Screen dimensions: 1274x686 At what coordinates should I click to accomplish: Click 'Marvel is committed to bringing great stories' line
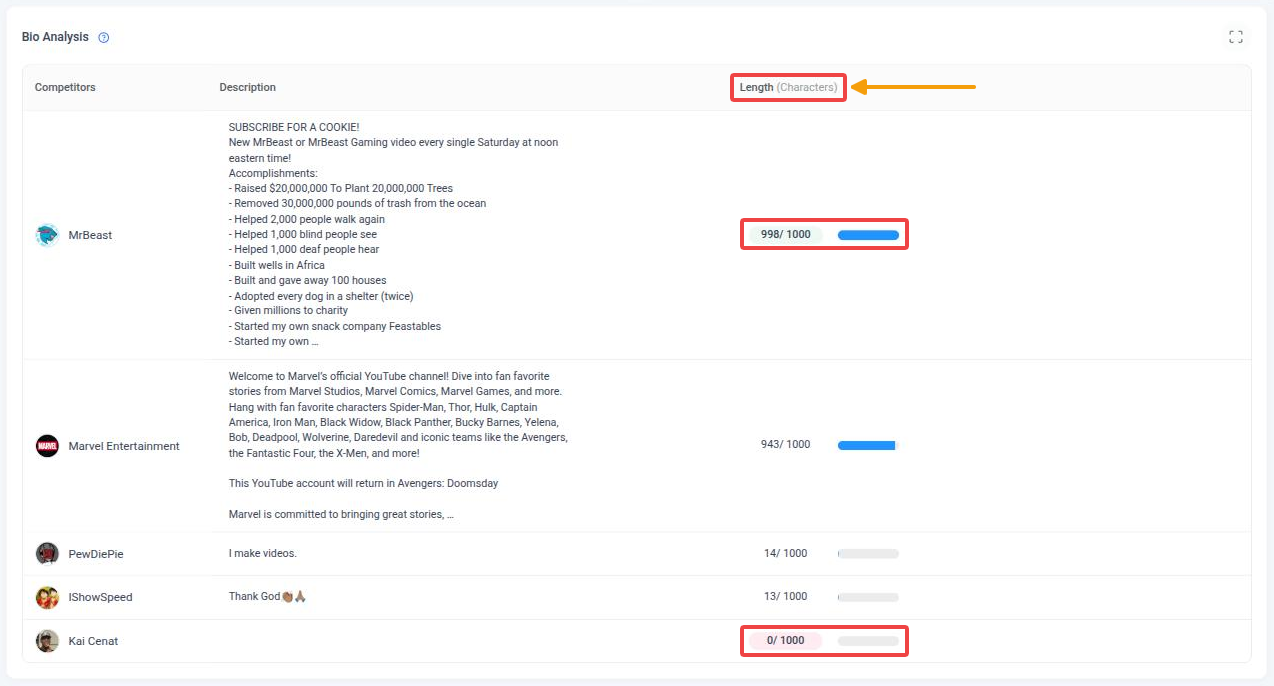point(341,515)
